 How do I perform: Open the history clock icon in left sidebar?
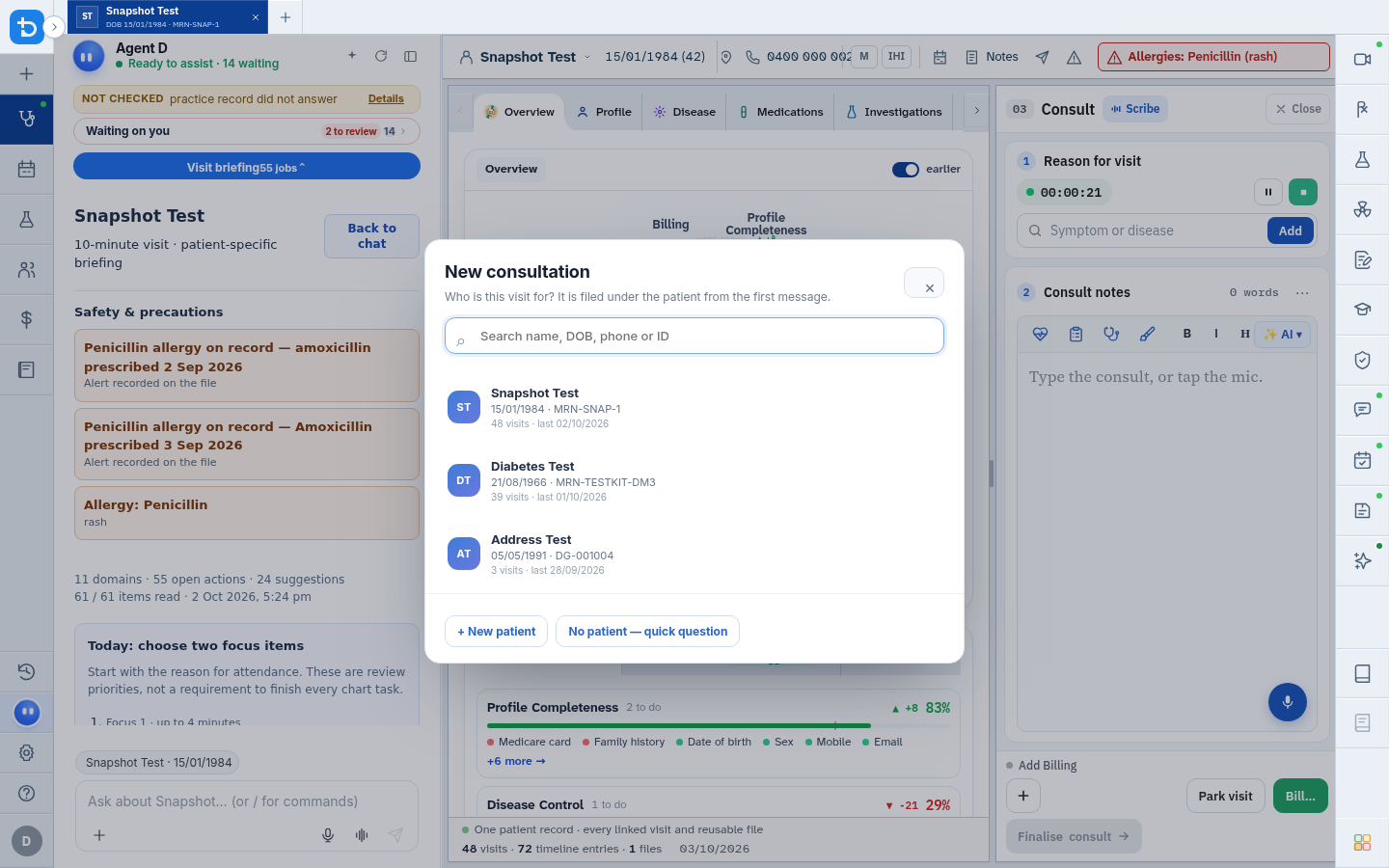point(26,671)
